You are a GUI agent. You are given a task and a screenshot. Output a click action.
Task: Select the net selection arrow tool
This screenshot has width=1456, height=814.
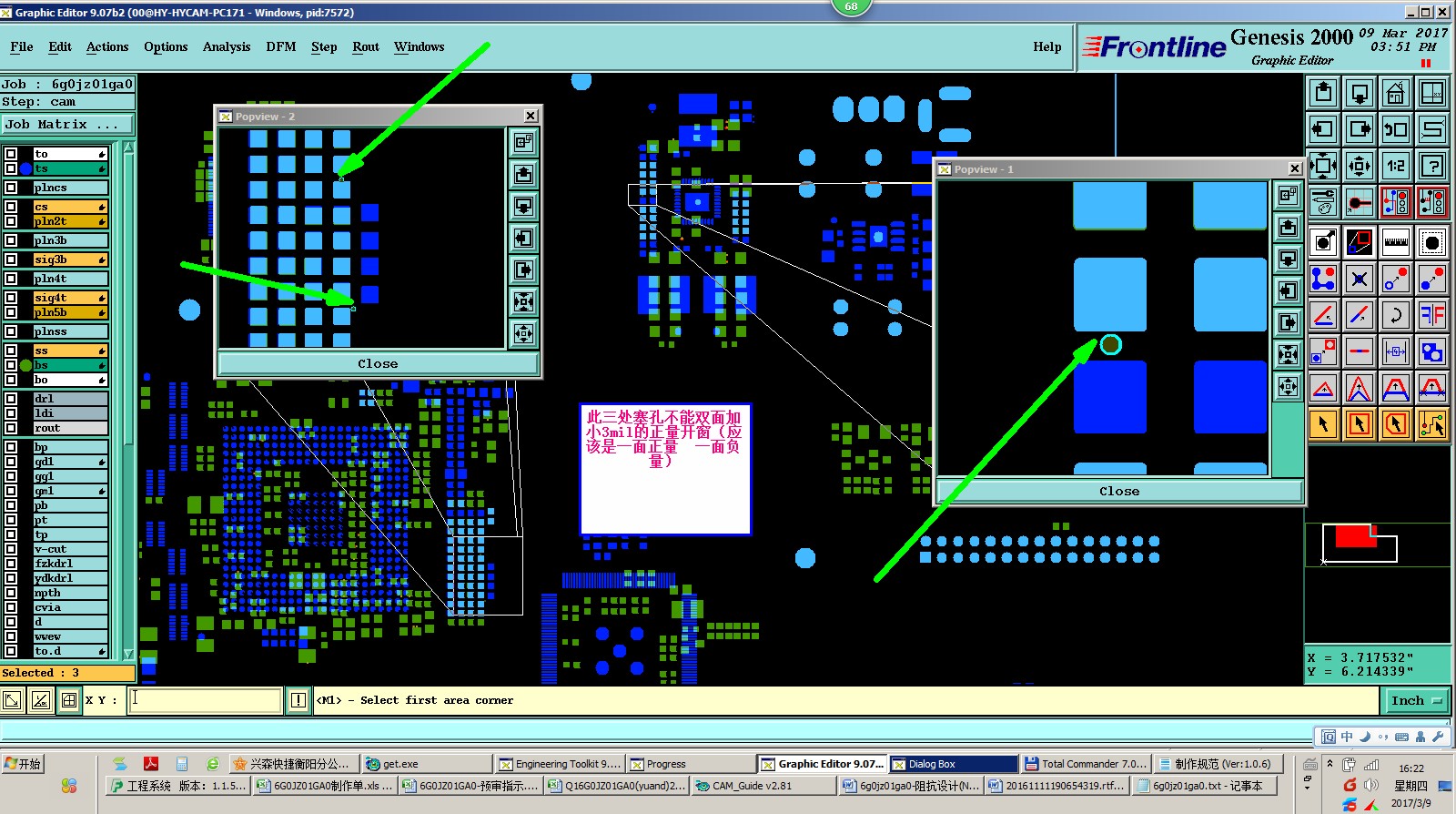1432,424
